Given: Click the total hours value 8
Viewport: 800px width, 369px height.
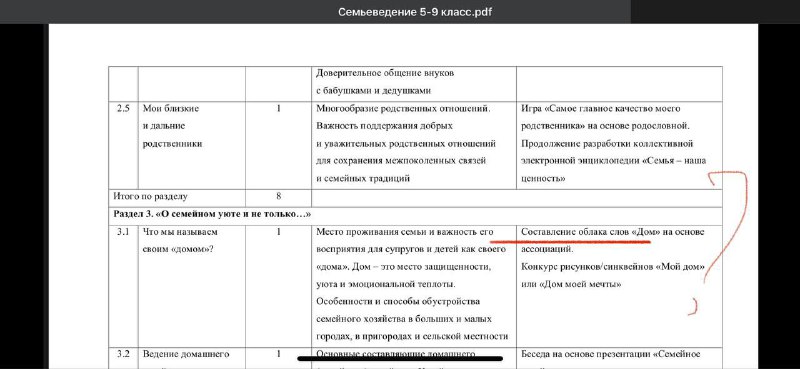Looking at the screenshot, I should [x=279, y=195].
